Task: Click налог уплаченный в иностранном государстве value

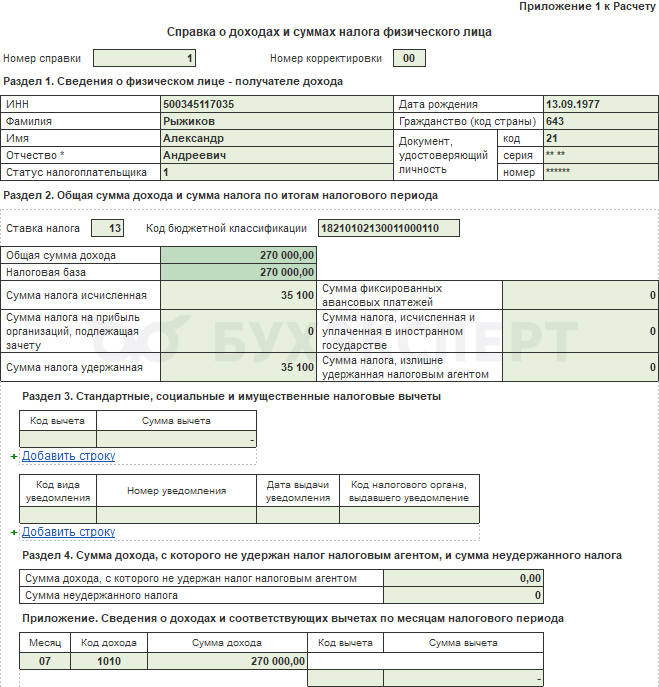Action: pyautogui.click(x=580, y=331)
